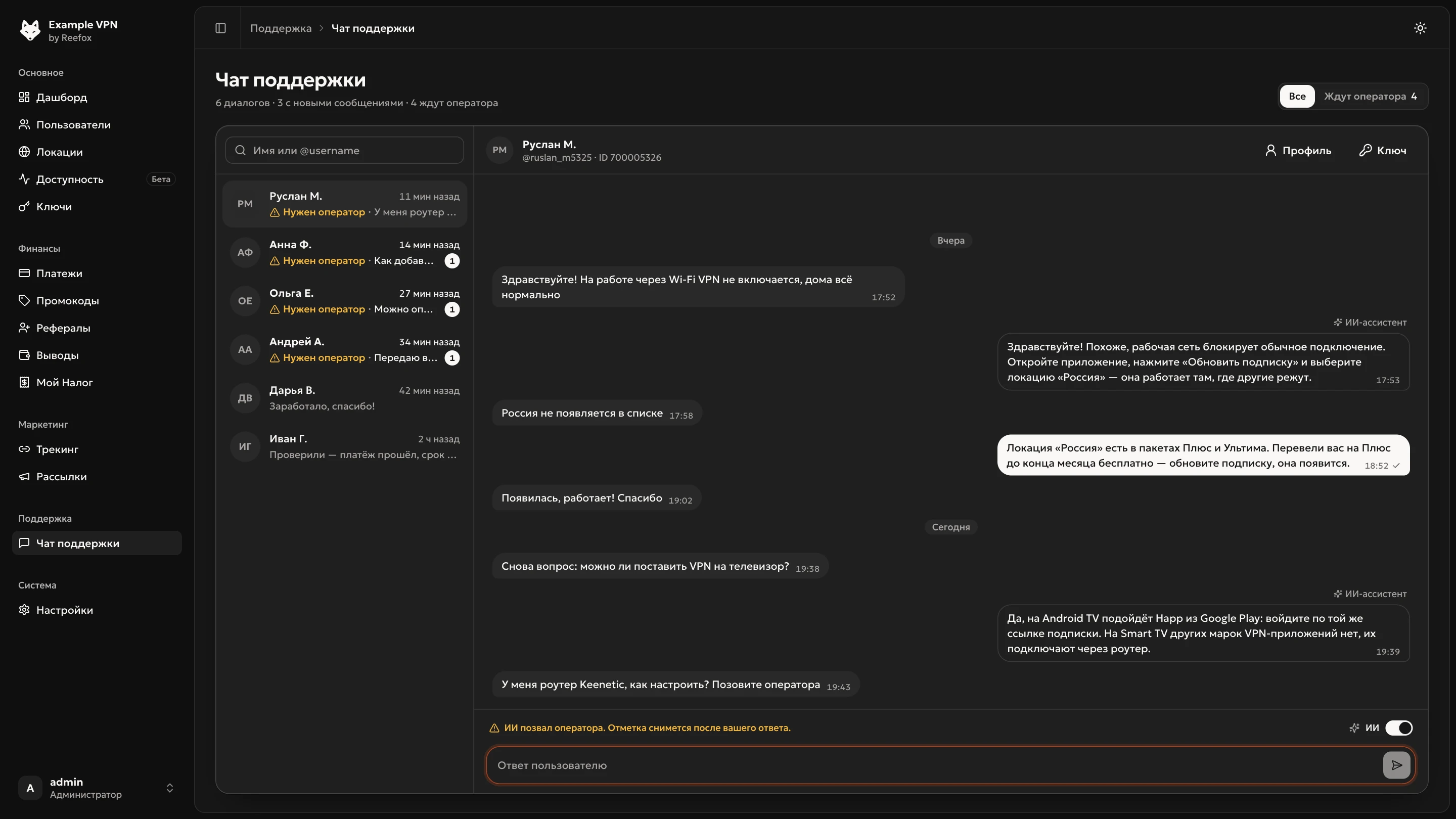The image size is (1456, 819).
Task: Send reply with the paper plane icon
Action: tap(1396, 765)
